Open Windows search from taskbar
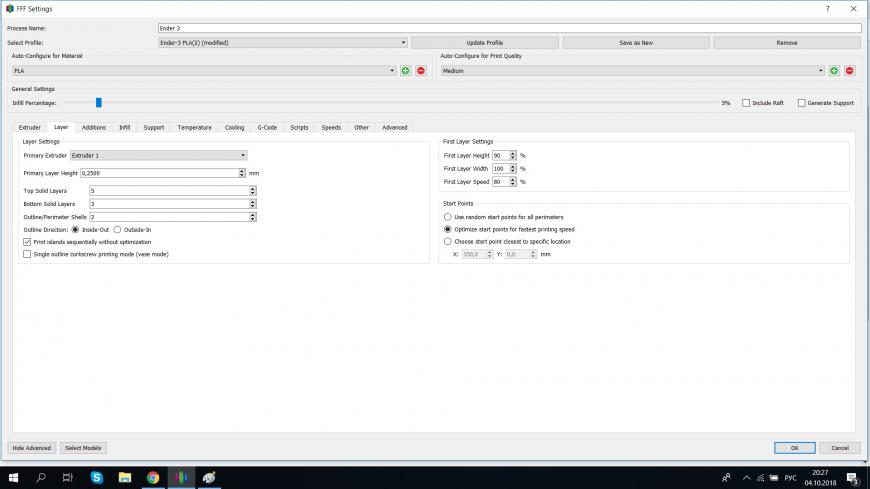The image size is (870, 489). [41, 477]
